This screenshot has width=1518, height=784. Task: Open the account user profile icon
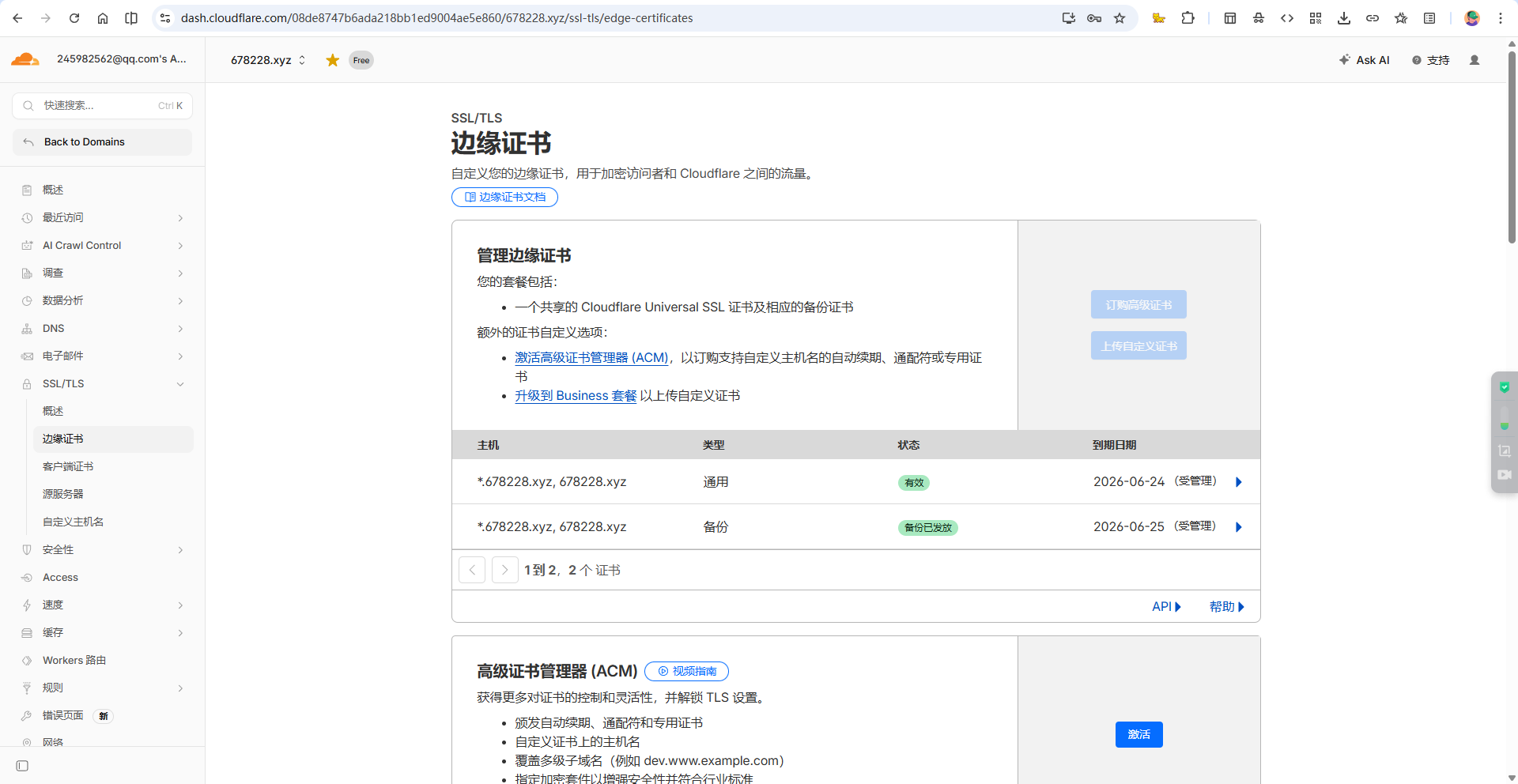[1475, 60]
